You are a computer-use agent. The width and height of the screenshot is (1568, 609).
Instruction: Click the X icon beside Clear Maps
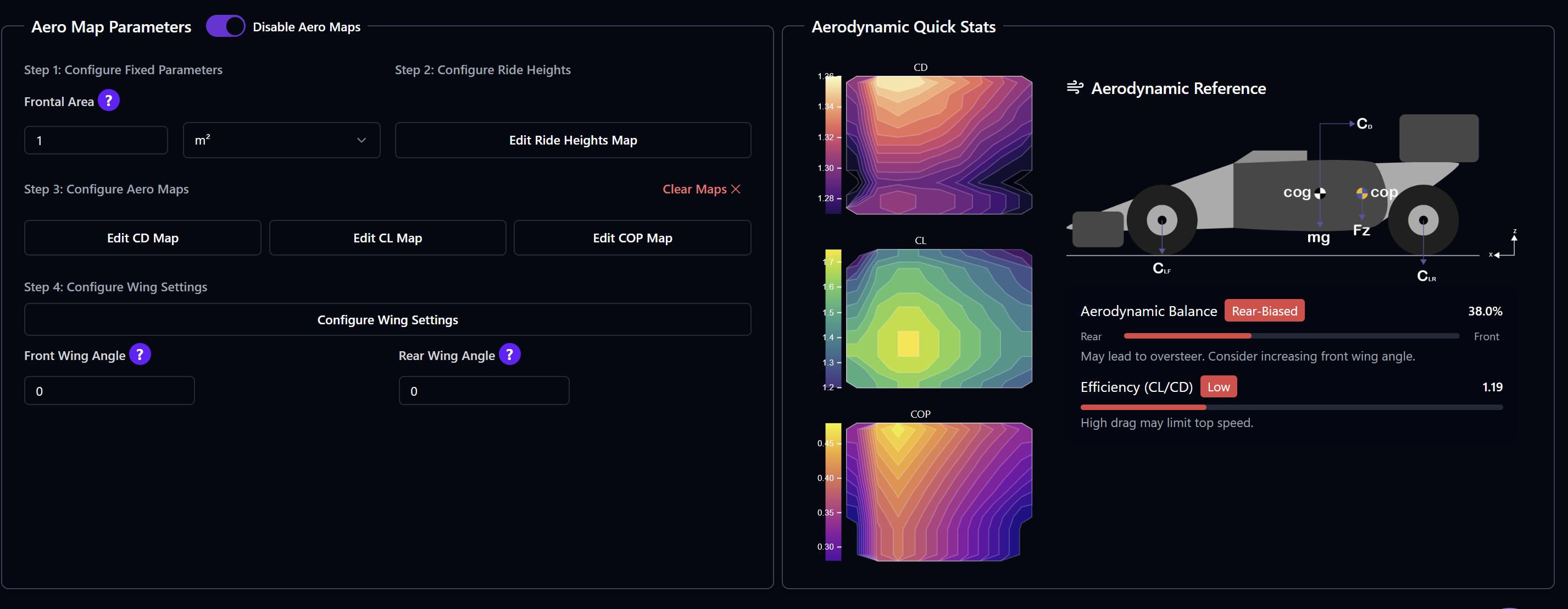tap(736, 190)
